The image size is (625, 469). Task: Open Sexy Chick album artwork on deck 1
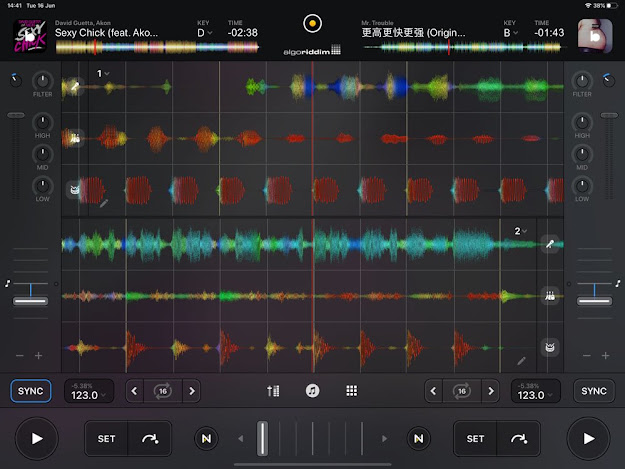[x=30, y=36]
